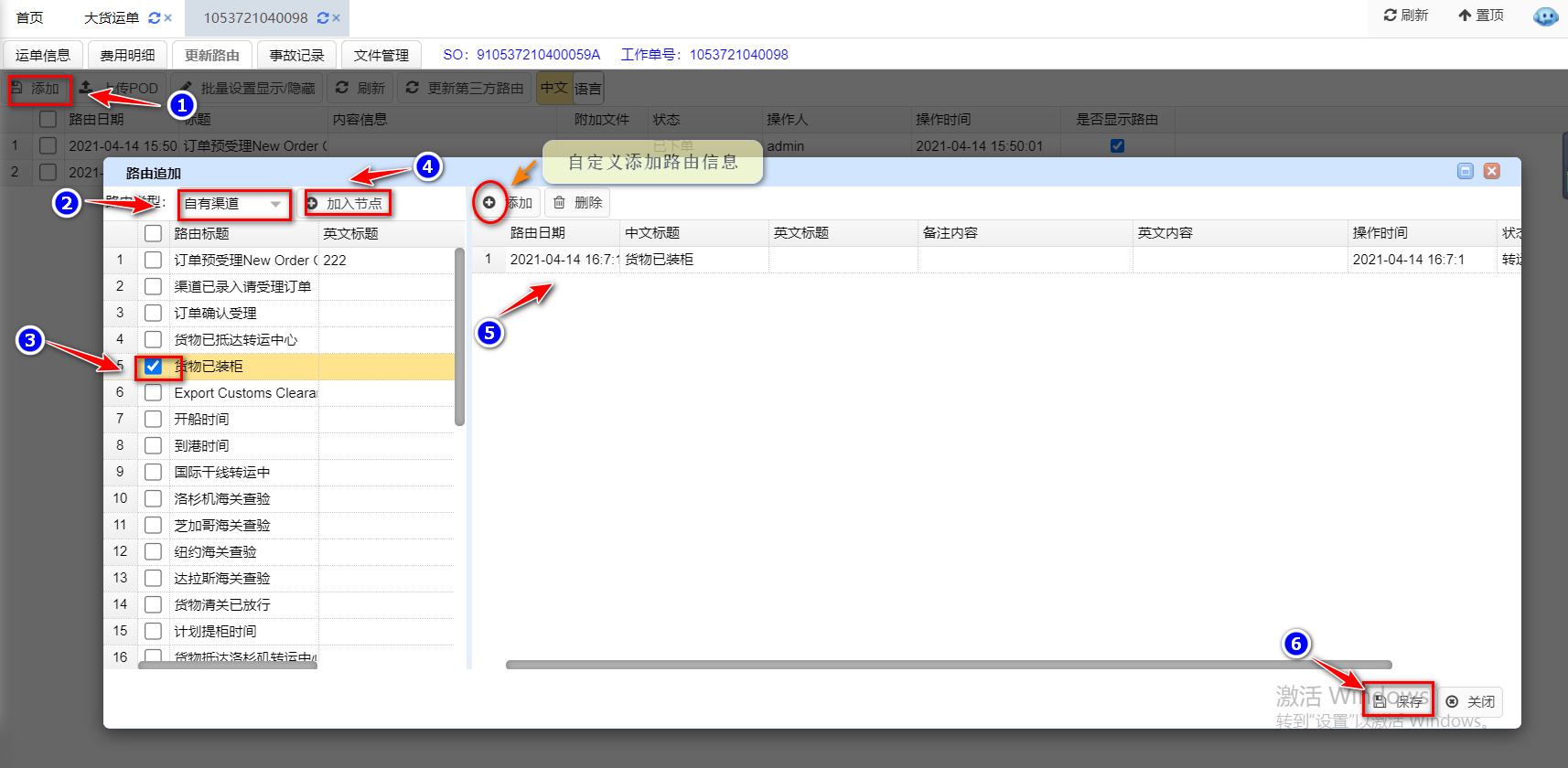Maximize the 路由追加 dialog window
Image resolution: width=1568 pixels, height=768 pixels.
point(1466,171)
